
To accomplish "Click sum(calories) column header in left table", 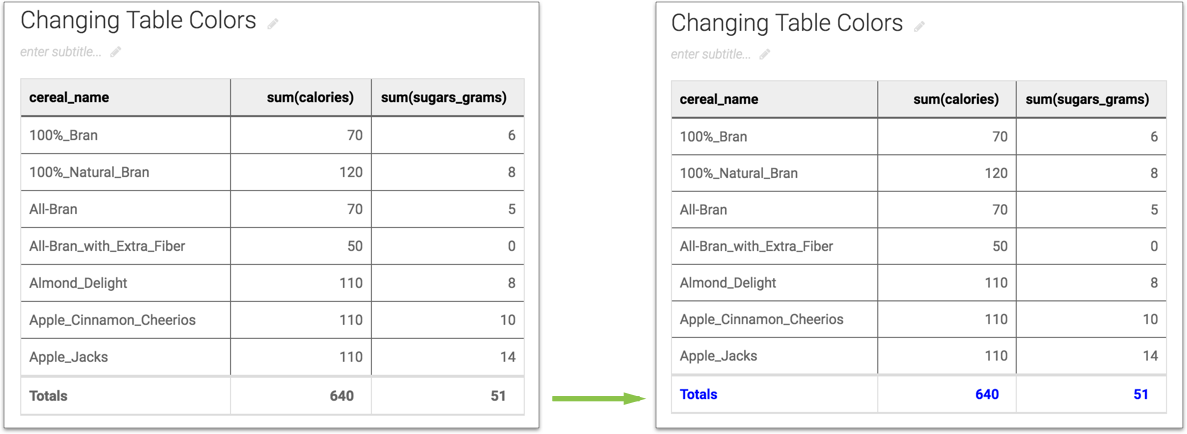I will point(310,98).
